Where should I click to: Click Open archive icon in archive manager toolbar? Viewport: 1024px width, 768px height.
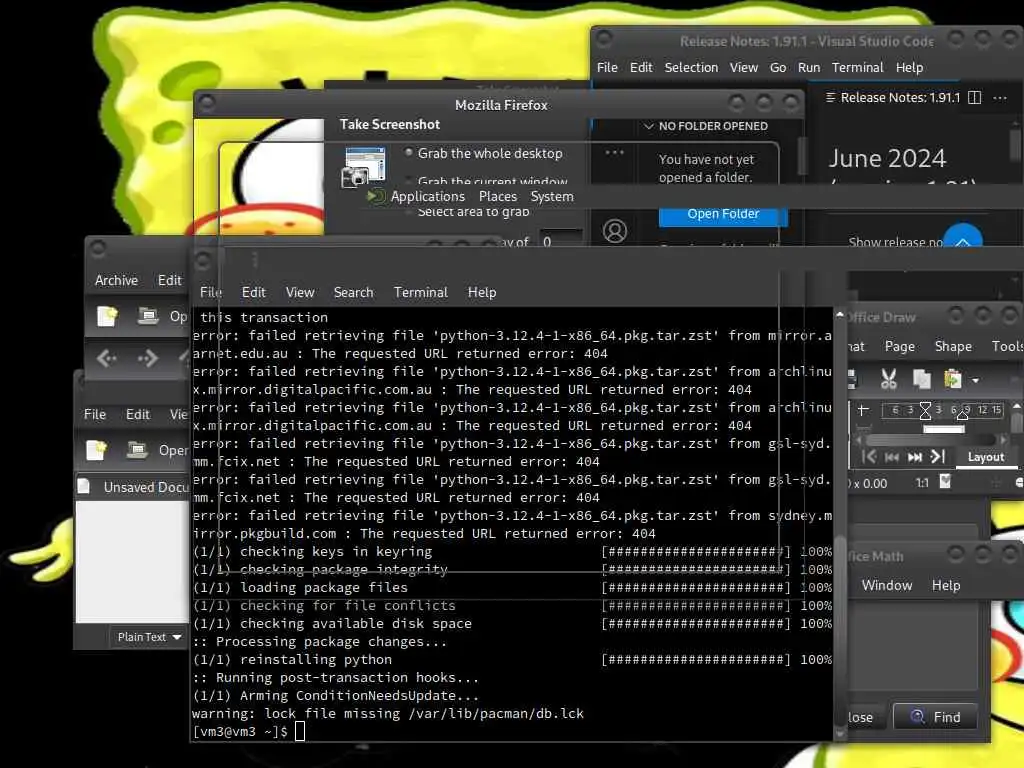pos(148,316)
